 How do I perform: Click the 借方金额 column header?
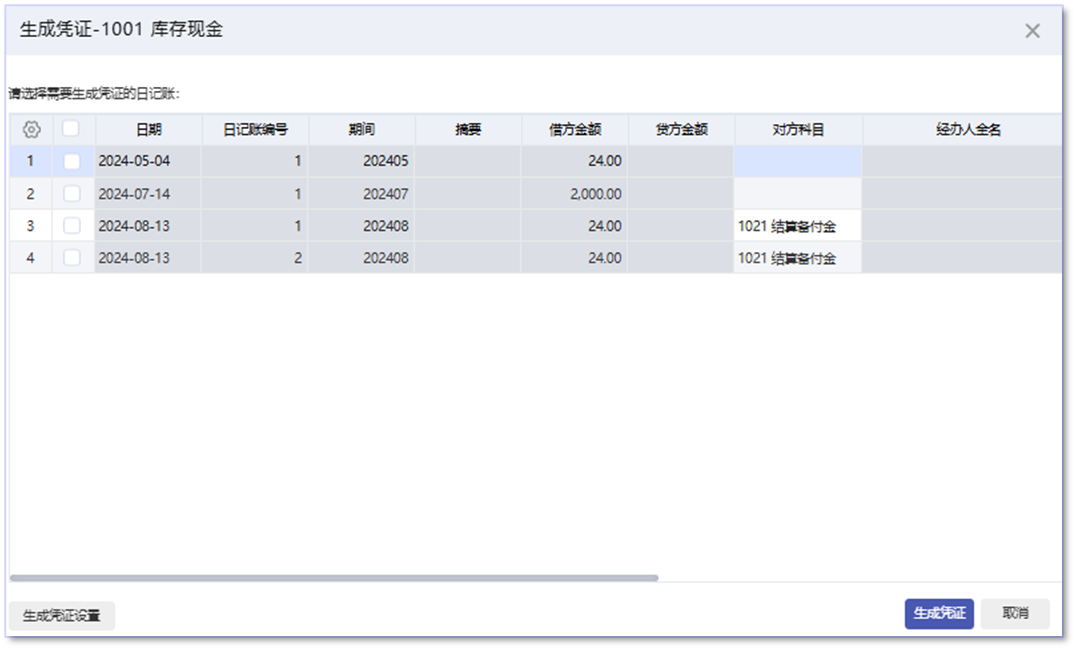575,129
